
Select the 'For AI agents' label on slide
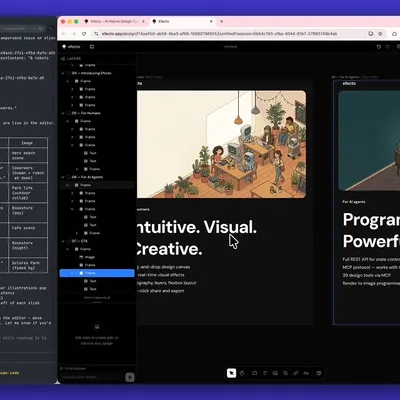pyautogui.click(x=354, y=202)
